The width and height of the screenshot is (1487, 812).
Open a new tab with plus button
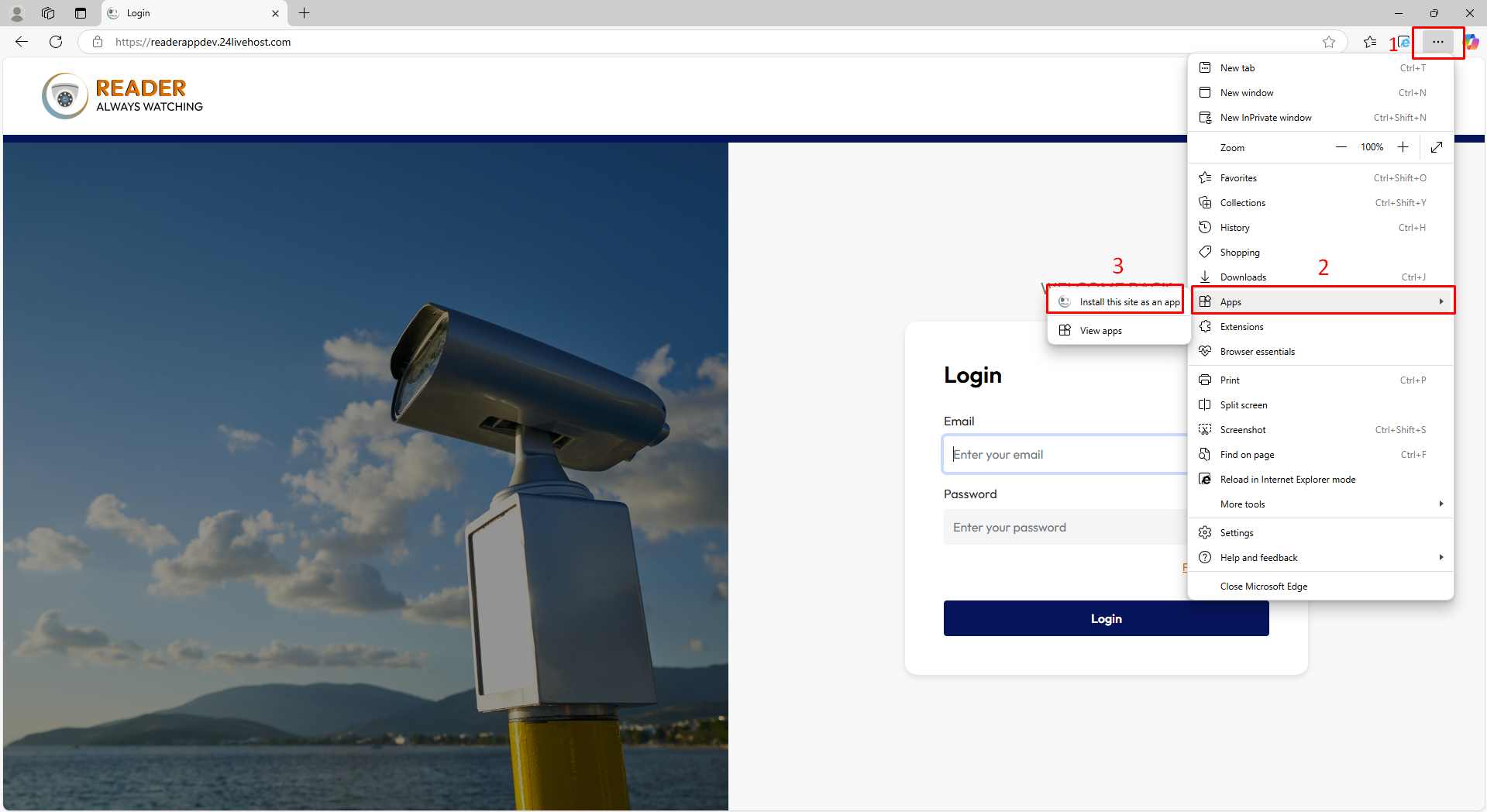pyautogui.click(x=305, y=13)
